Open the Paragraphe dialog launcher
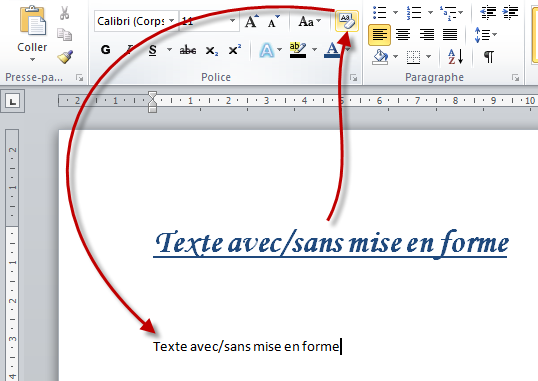Image resolution: width=538 pixels, height=381 pixels. pyautogui.click(x=515, y=78)
